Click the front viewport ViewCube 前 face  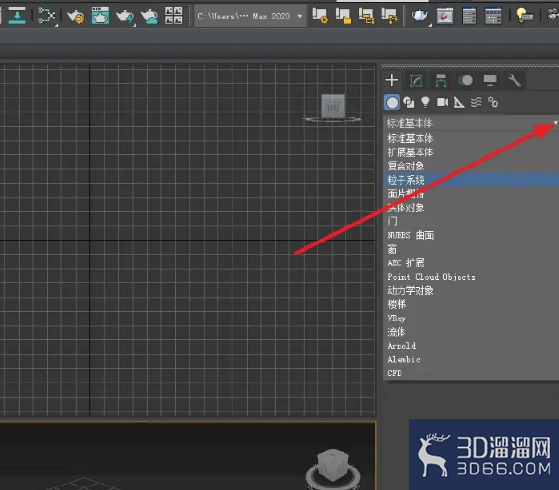tap(333, 106)
